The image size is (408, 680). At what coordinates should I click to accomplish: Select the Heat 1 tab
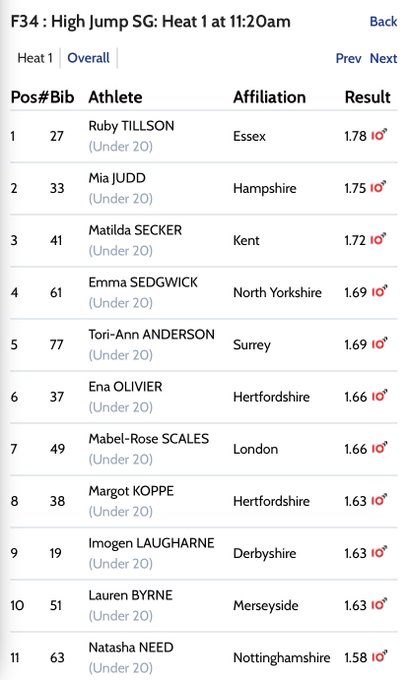35,58
